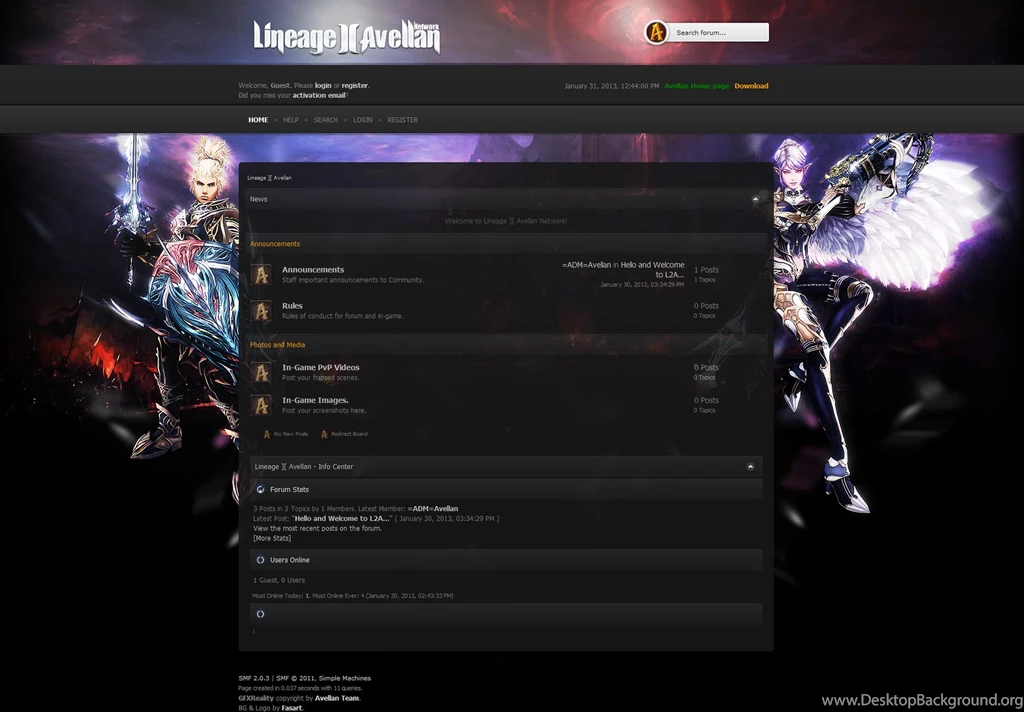Open last post 'Hello and Welcome to L2A...' in Announcements row
This screenshot has width=1024, height=712.
(652, 270)
